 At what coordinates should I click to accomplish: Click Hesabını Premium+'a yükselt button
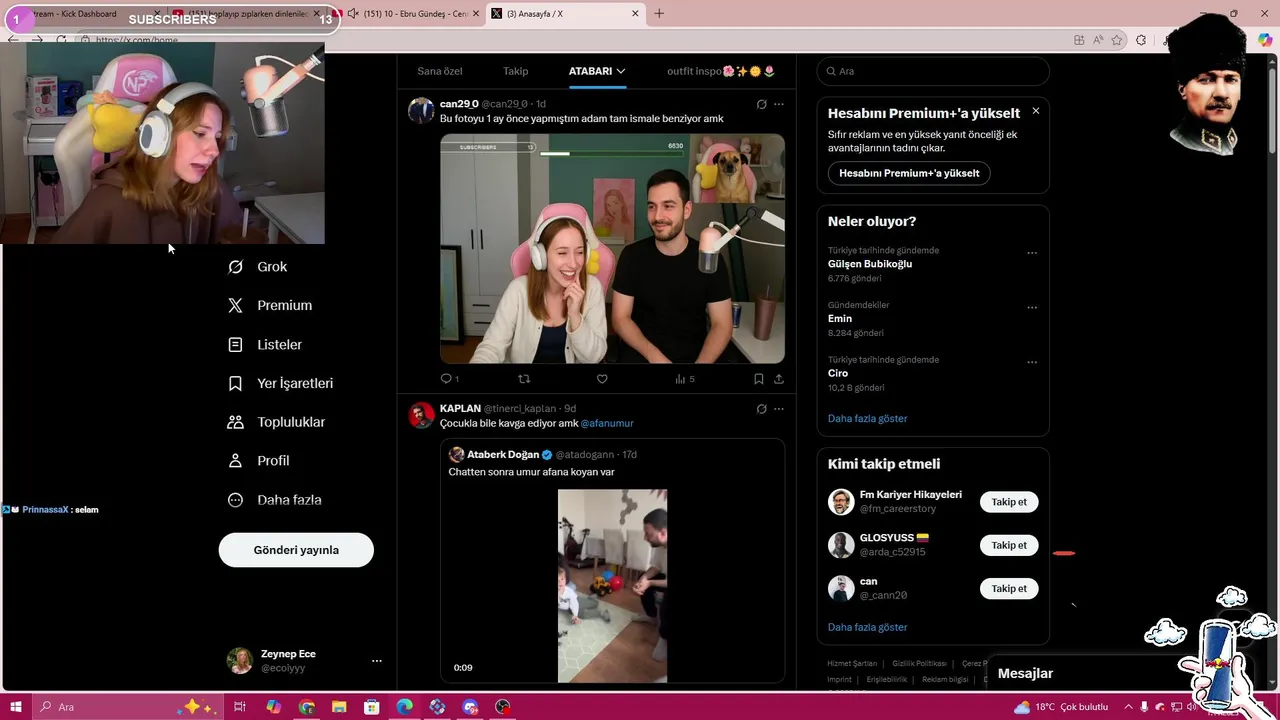909,173
